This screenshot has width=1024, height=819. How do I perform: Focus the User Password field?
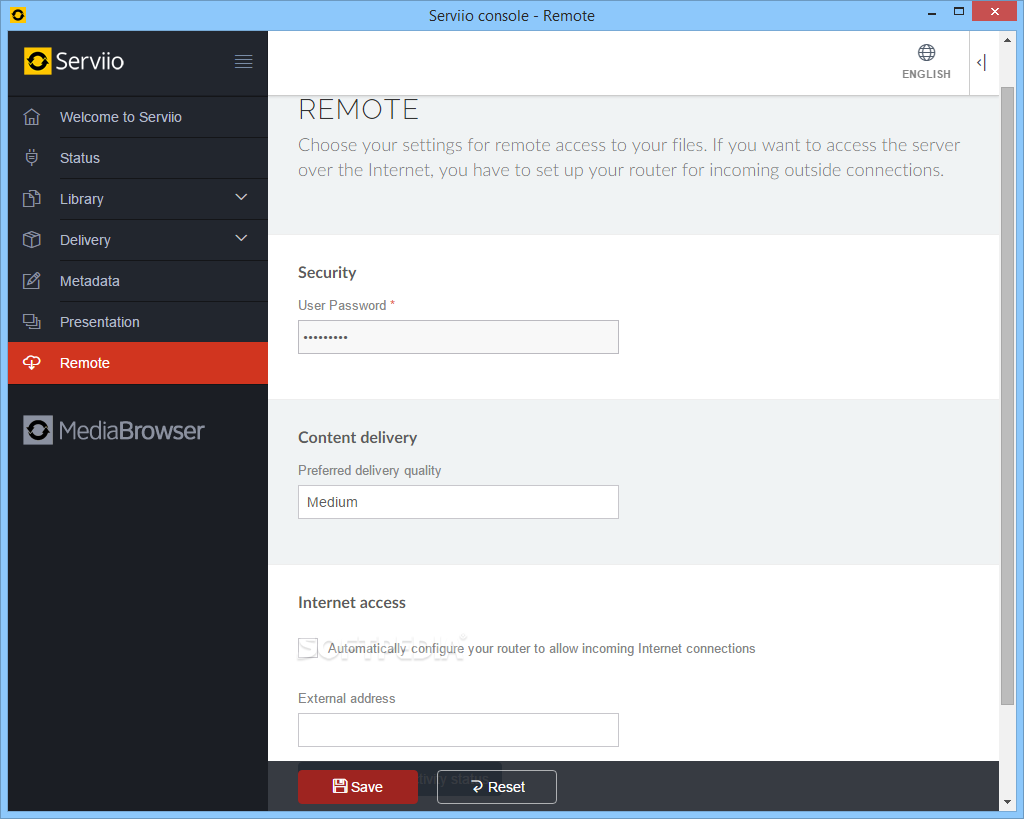click(458, 337)
